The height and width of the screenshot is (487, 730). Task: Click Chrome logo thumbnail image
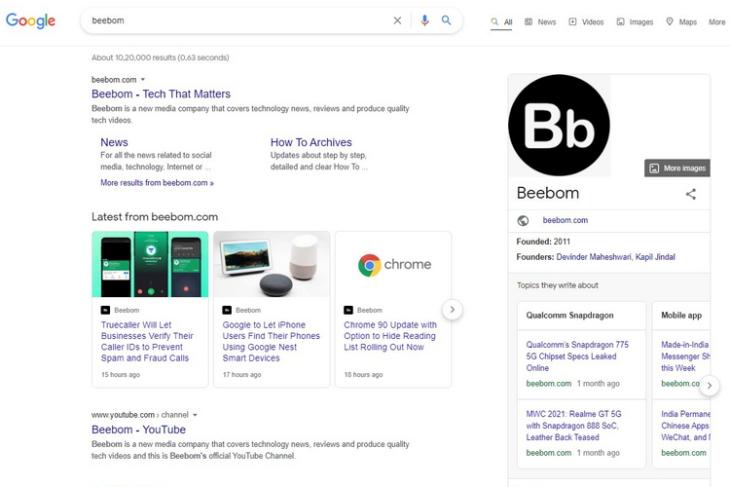click(393, 264)
